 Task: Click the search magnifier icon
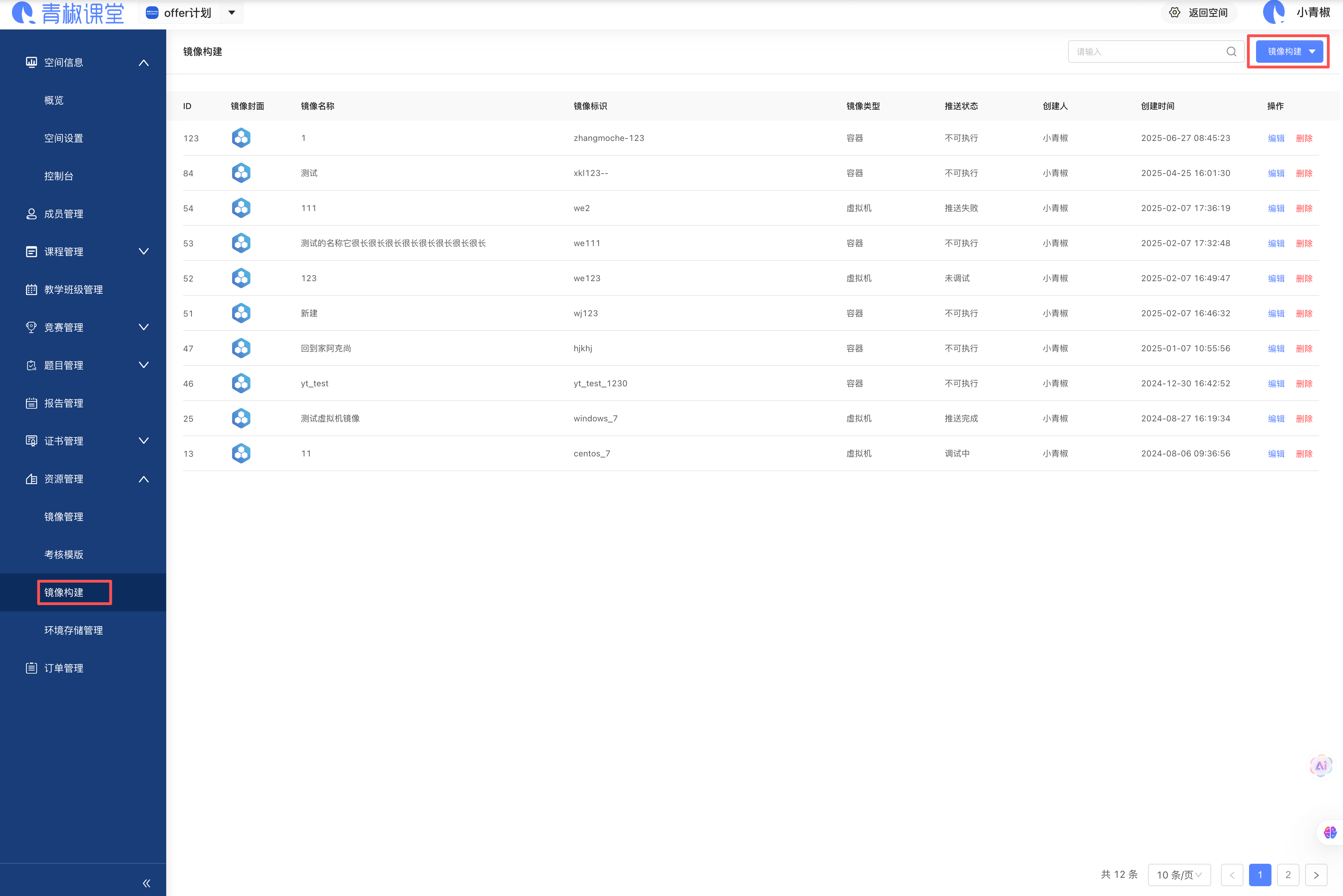(x=1231, y=52)
